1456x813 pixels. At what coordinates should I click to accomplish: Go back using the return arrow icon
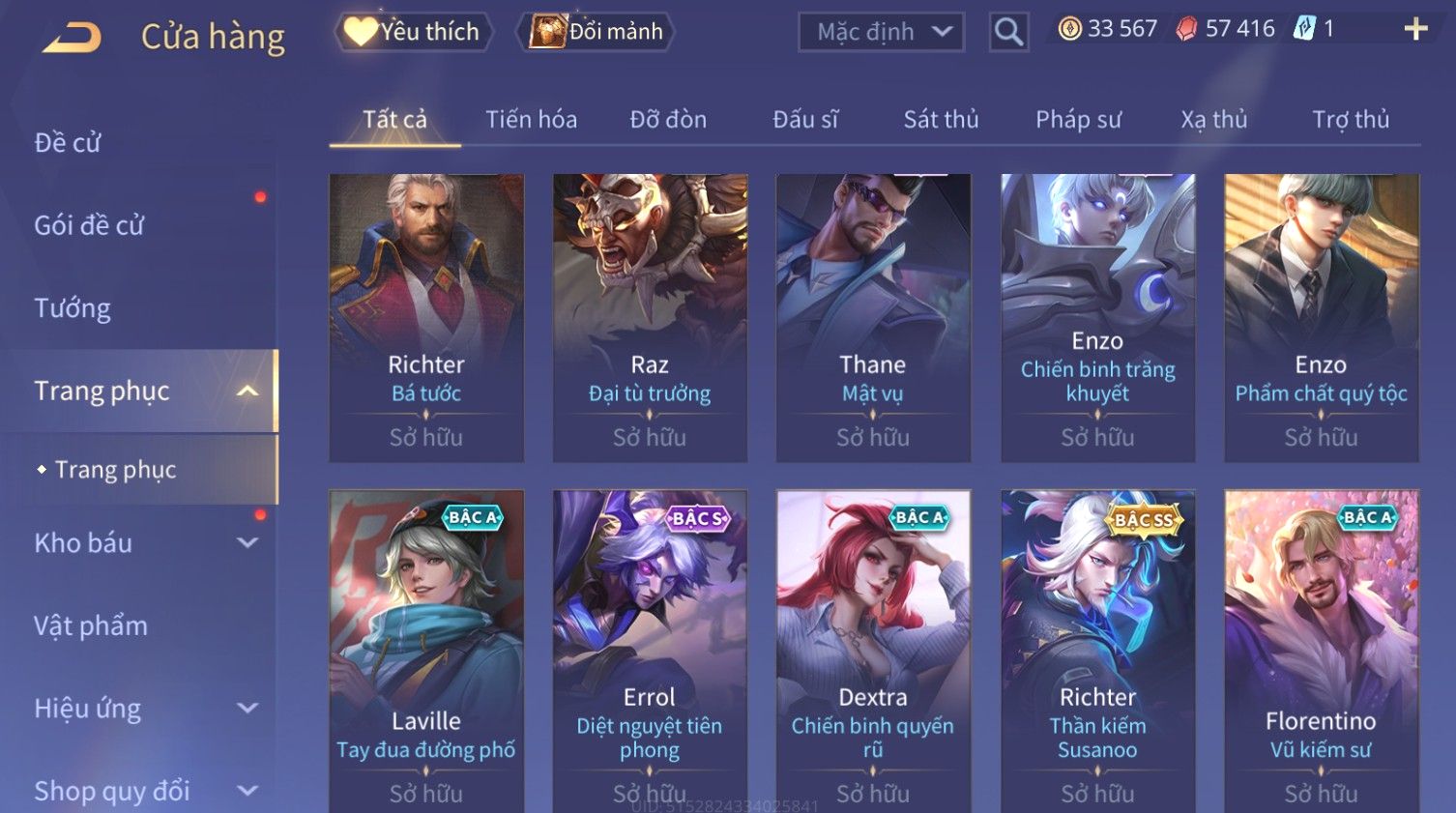click(x=73, y=38)
